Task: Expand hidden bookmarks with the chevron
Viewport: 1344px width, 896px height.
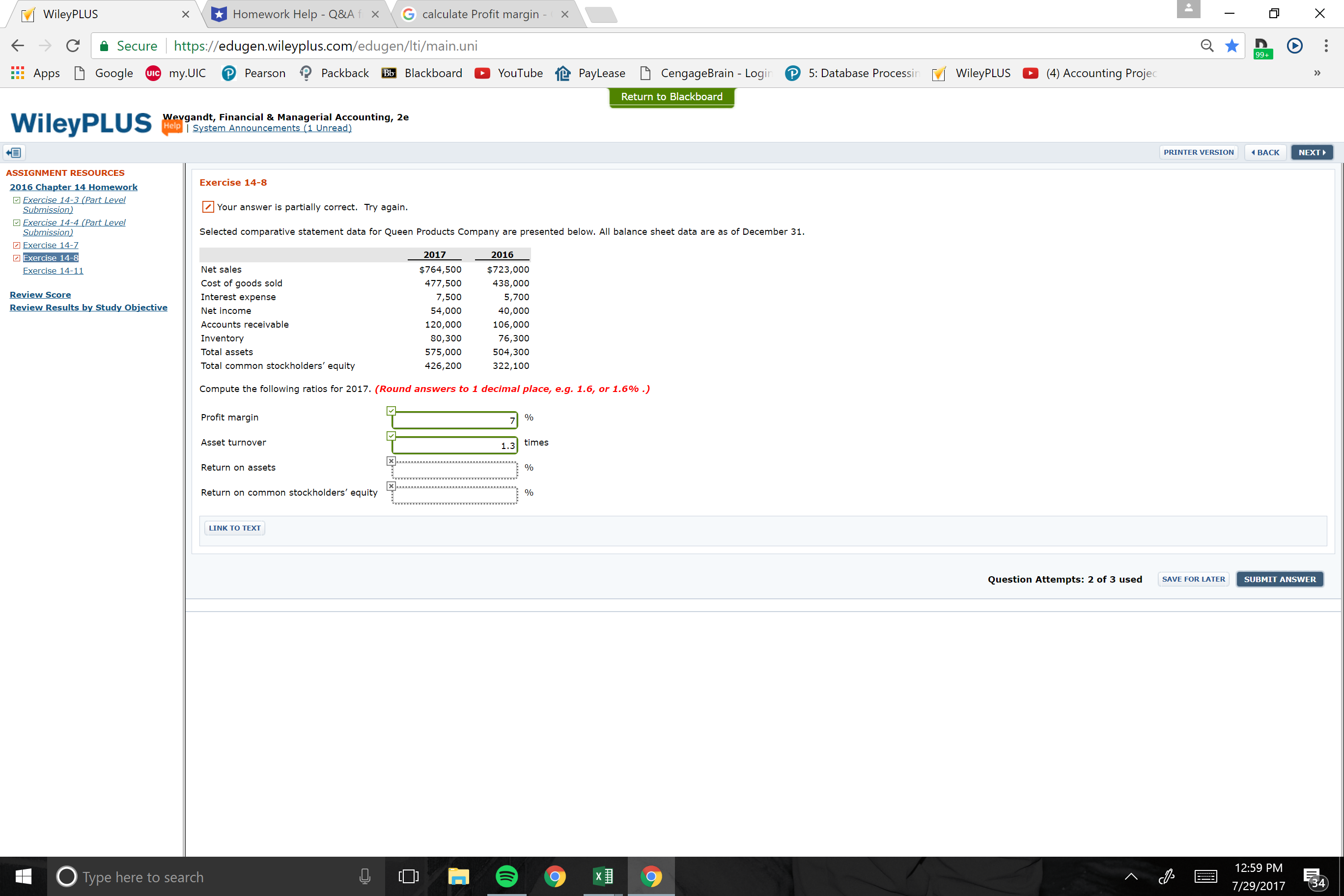Action: 1317,73
